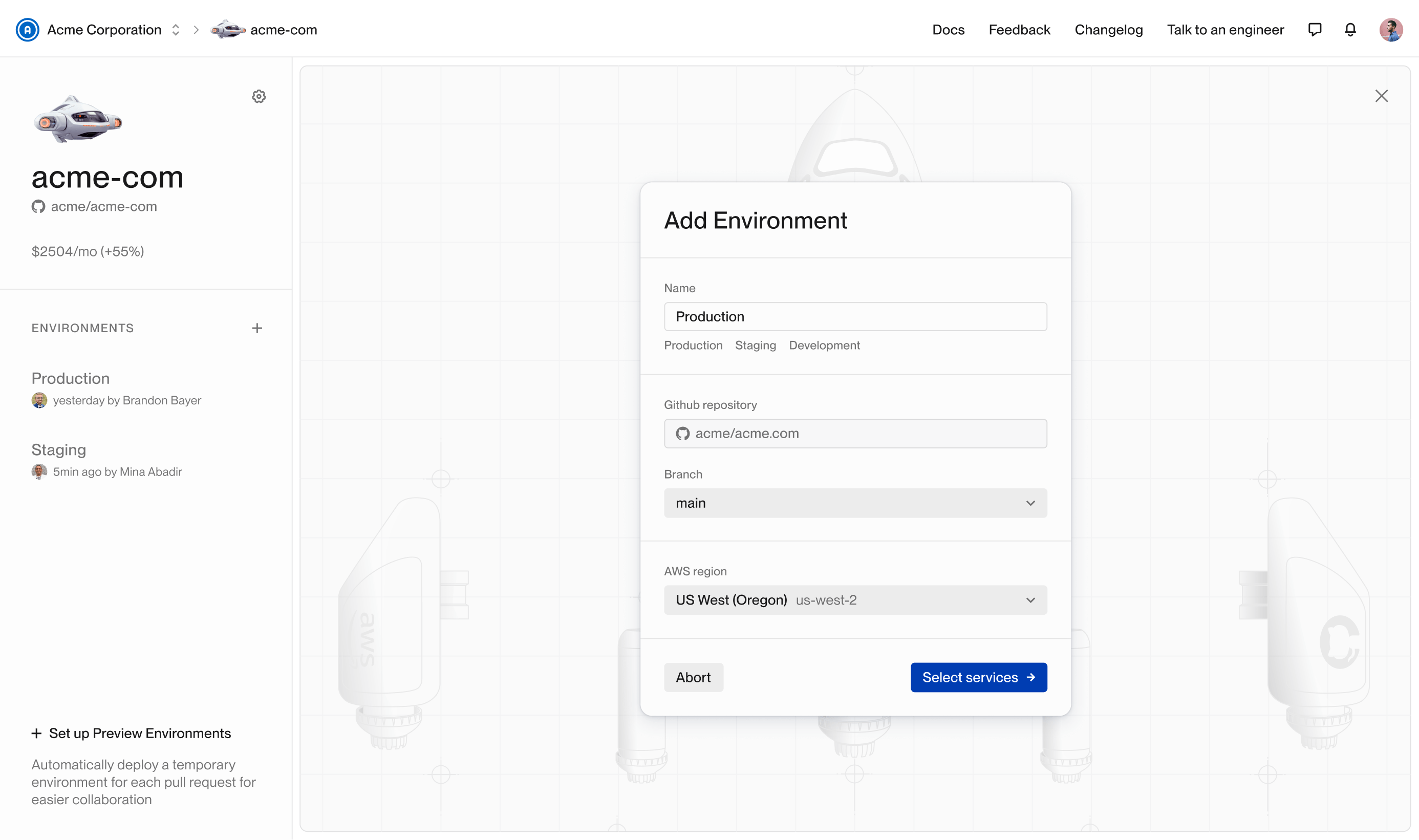Click Select services to continue
The height and width of the screenshot is (840, 1419).
pos(979,677)
